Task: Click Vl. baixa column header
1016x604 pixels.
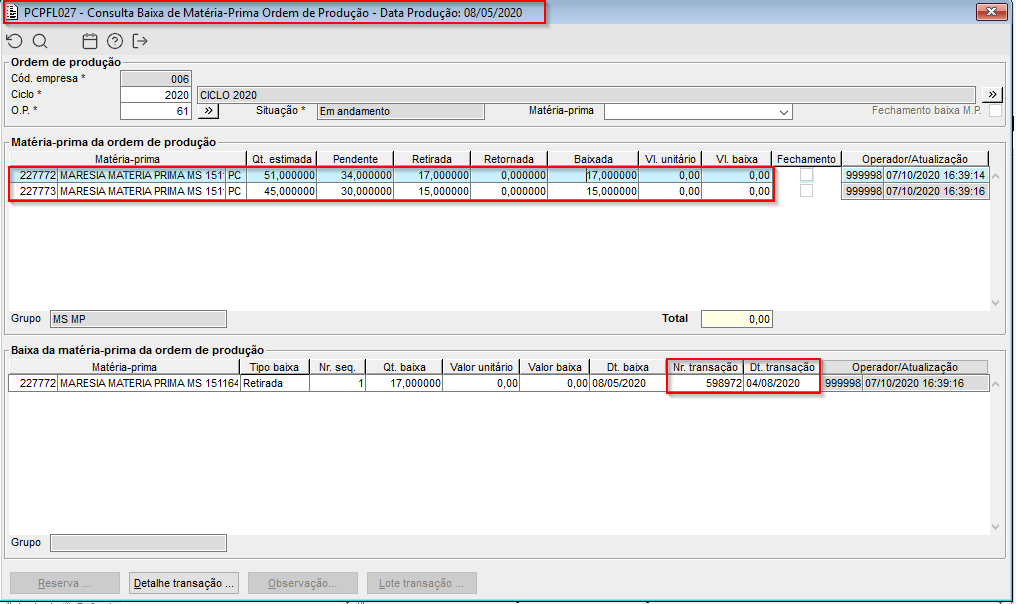Action: coord(737,159)
